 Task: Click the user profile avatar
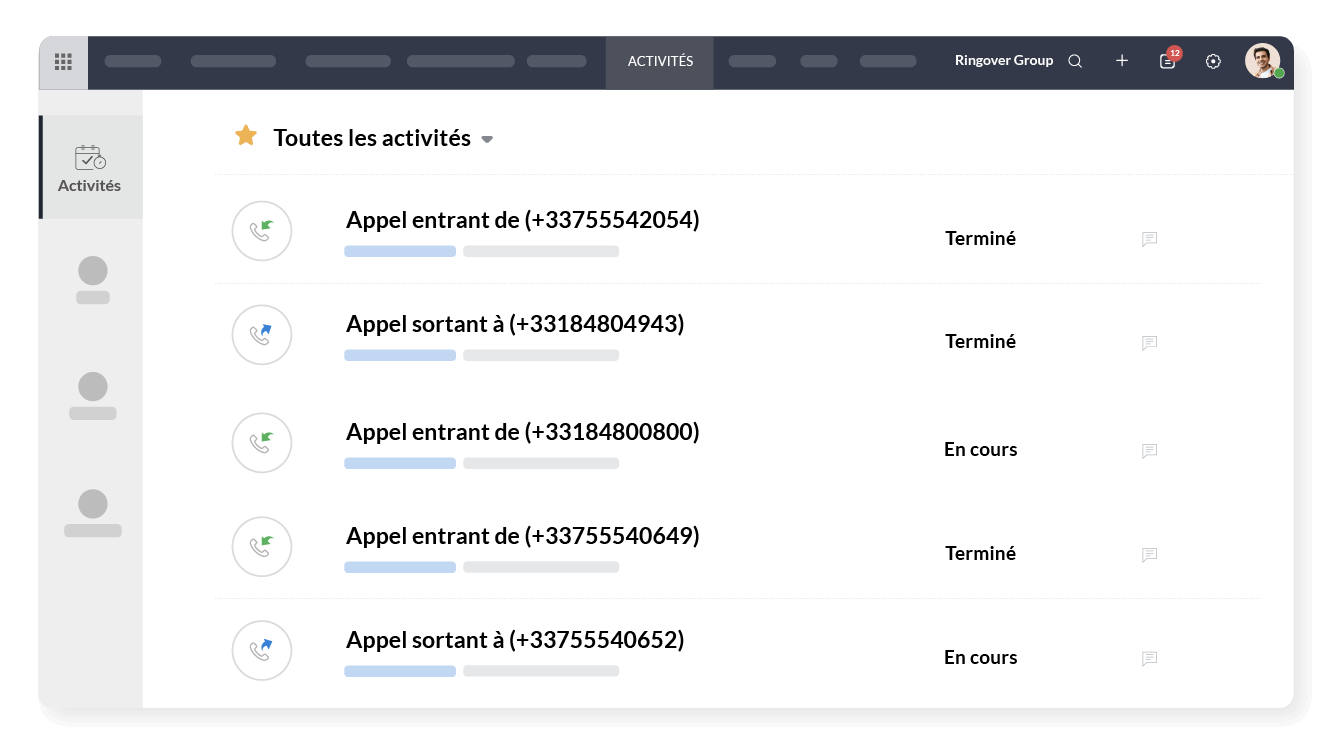[x=1262, y=61]
